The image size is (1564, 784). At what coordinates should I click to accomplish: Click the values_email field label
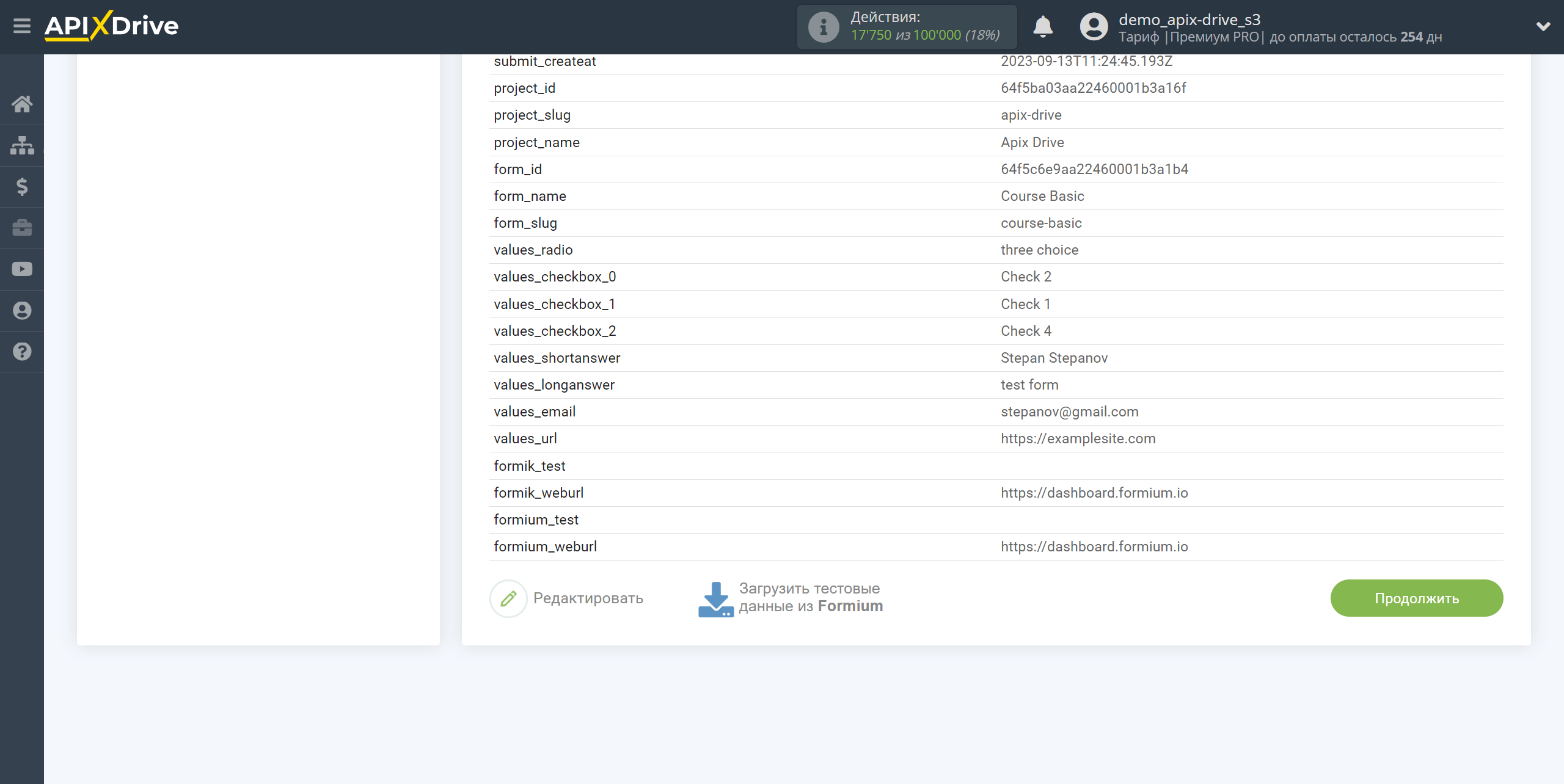click(535, 412)
